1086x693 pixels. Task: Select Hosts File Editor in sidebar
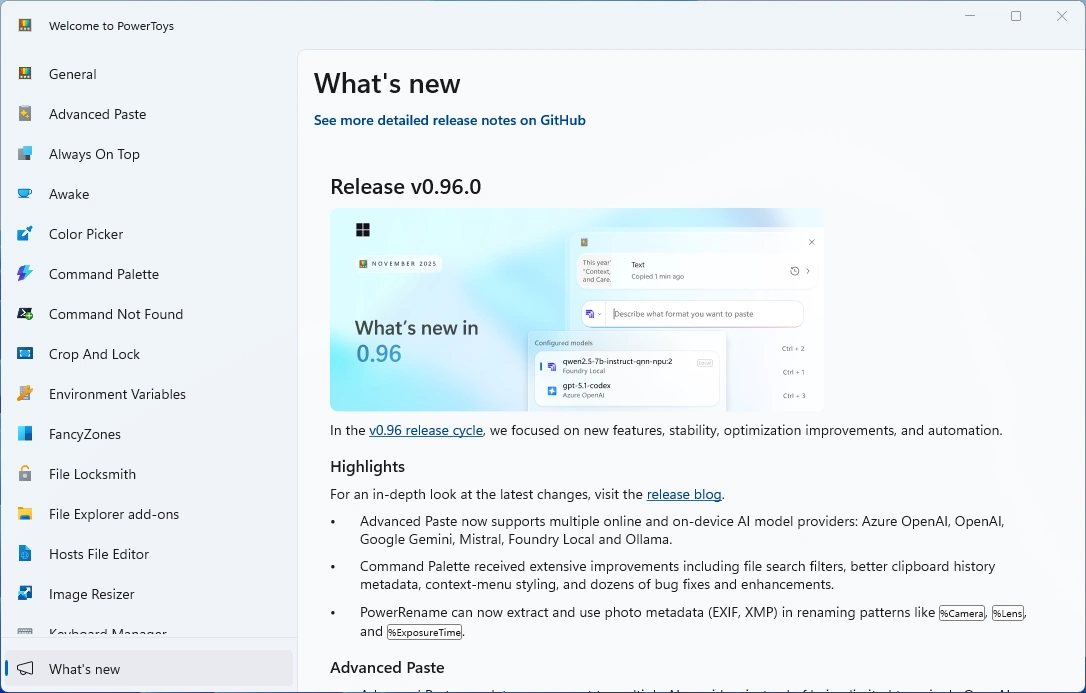coord(99,554)
